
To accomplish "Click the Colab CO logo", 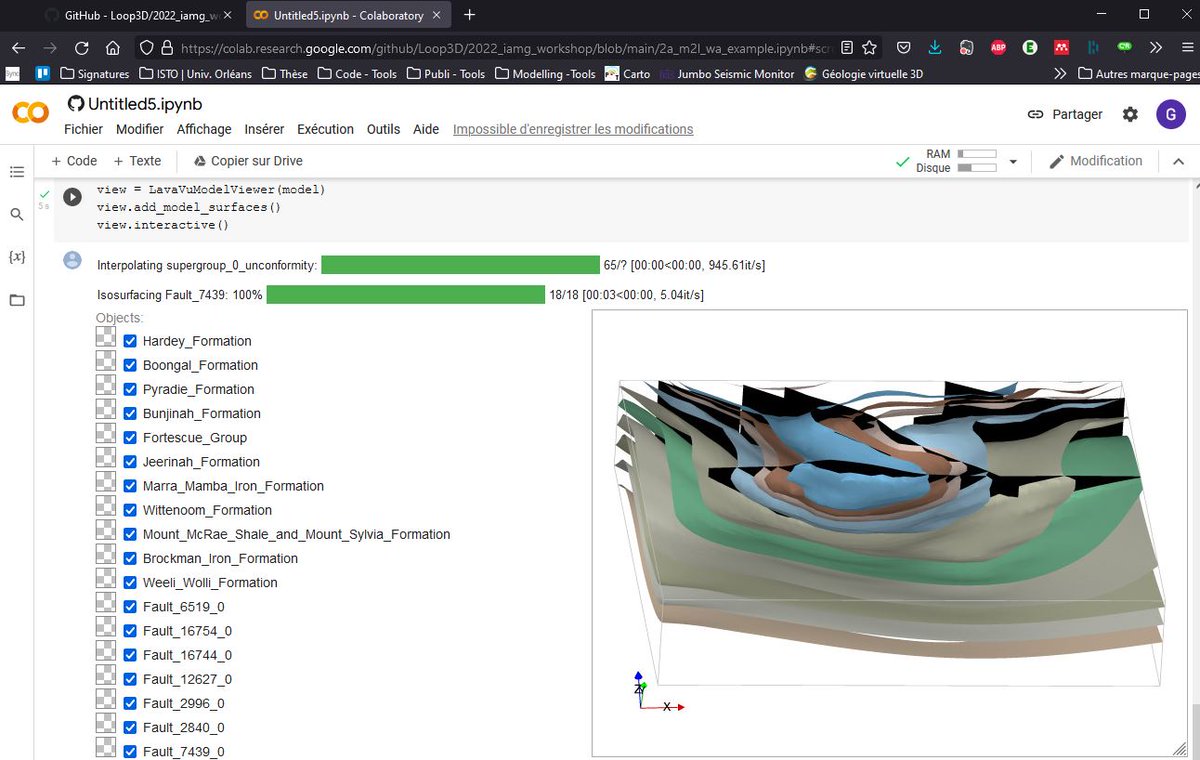I will coord(30,114).
